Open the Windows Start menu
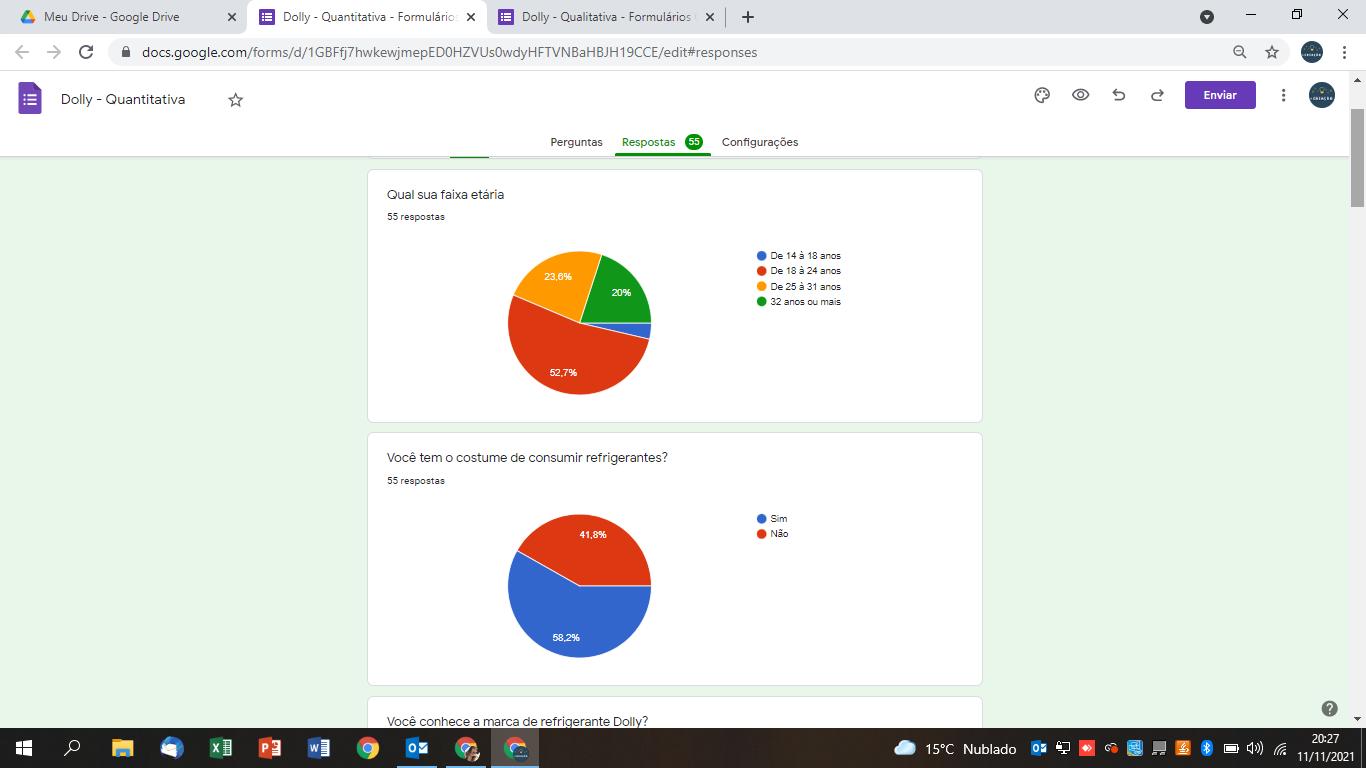This screenshot has height=768, width=1366. tap(24, 748)
